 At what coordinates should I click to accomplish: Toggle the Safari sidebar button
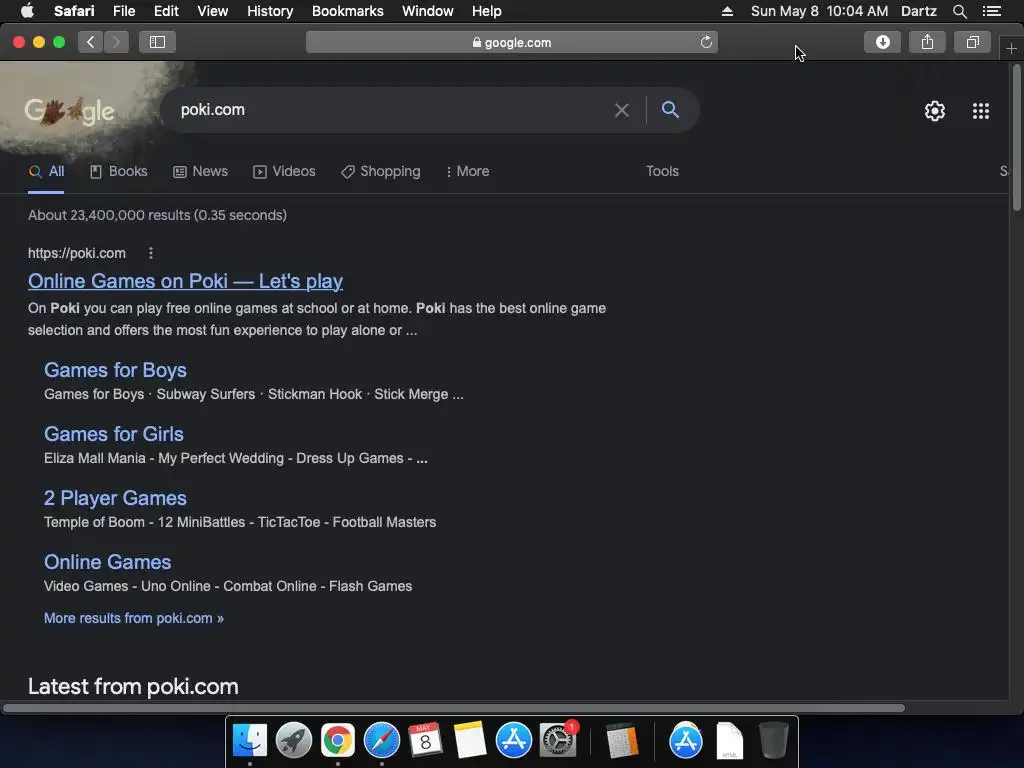tap(157, 42)
